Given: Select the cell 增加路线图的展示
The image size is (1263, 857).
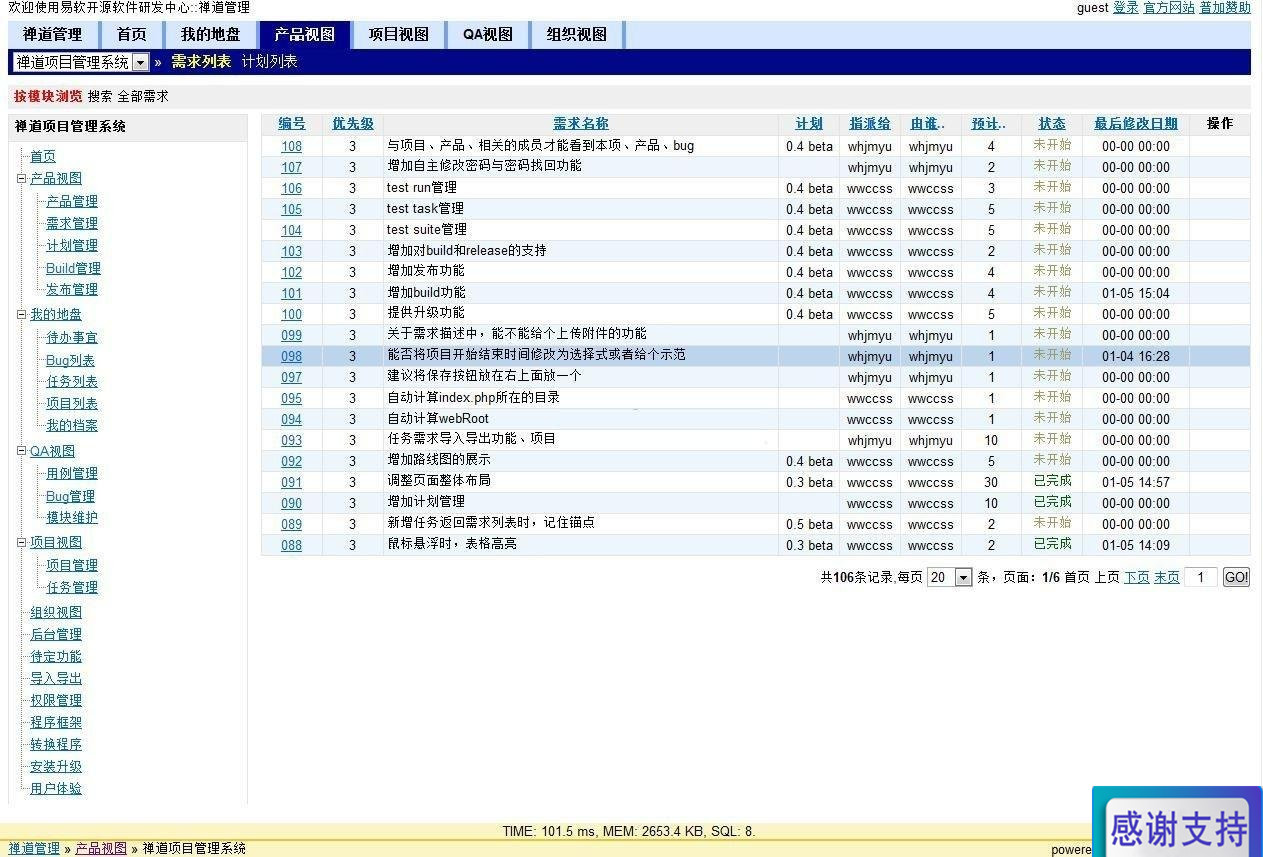Looking at the screenshot, I should click(580, 461).
